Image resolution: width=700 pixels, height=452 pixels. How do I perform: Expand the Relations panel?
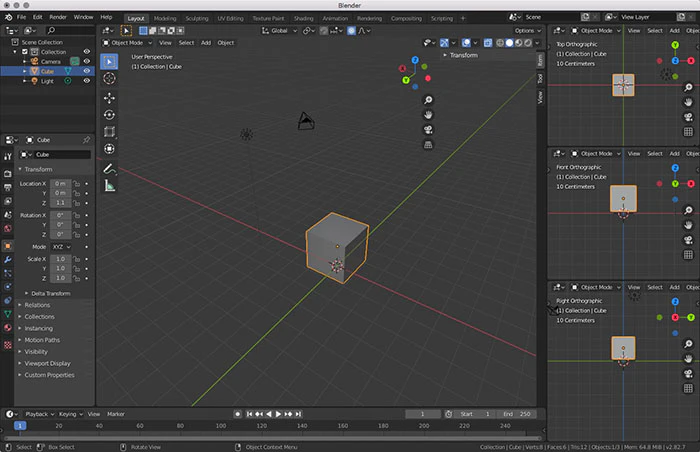35,305
